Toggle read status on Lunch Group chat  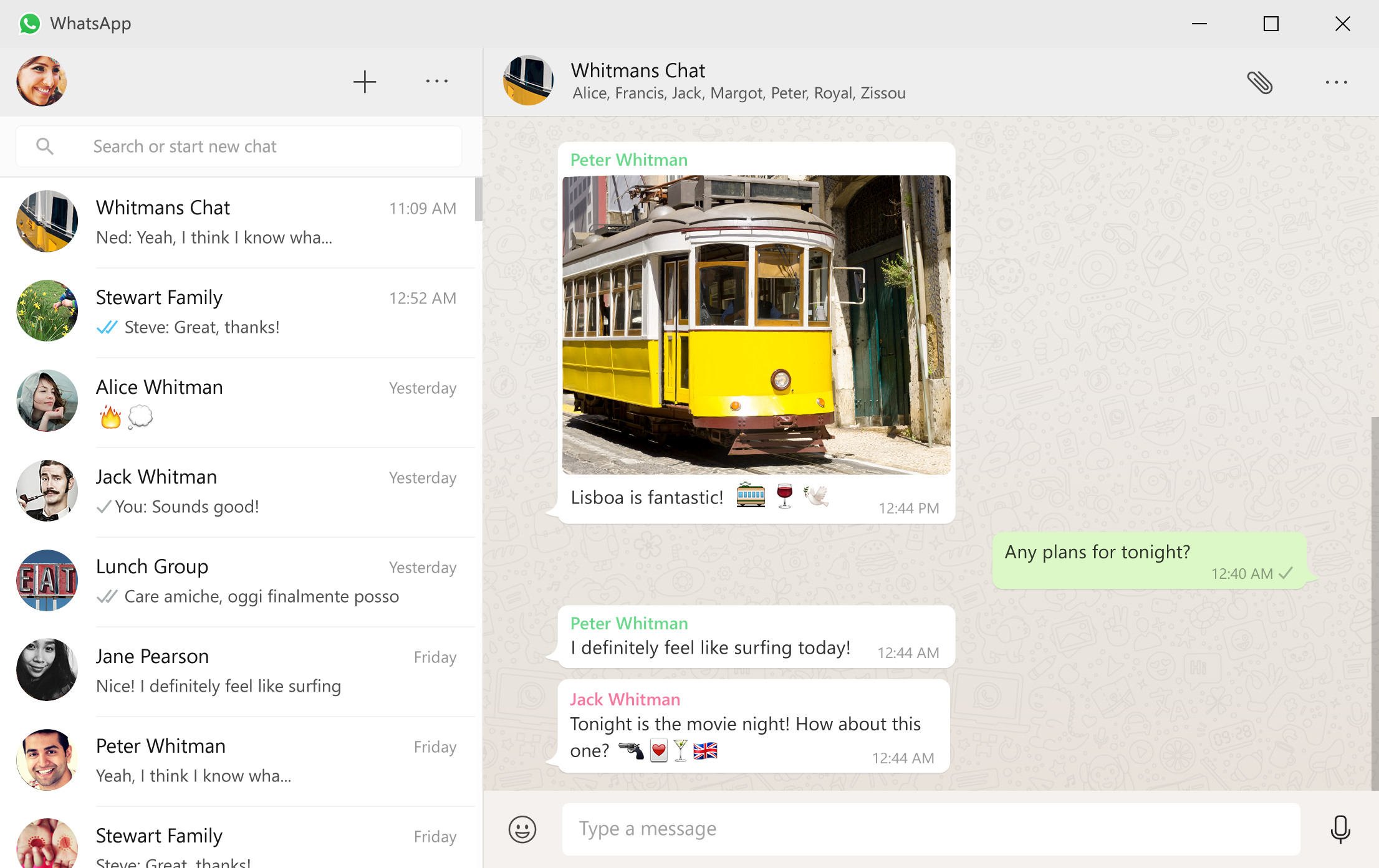pyautogui.click(x=240, y=581)
